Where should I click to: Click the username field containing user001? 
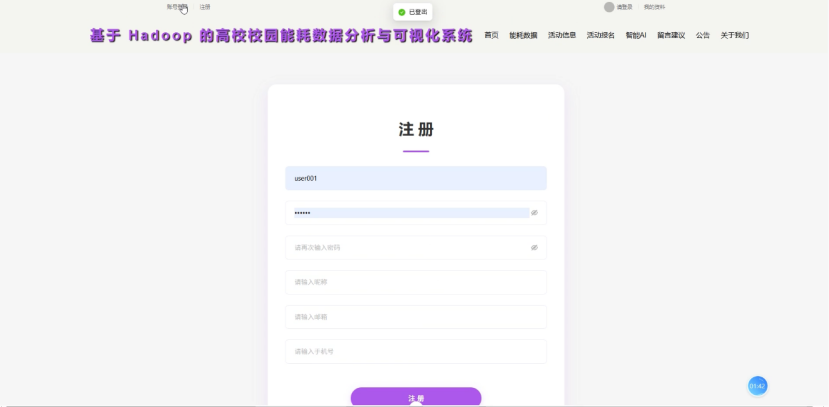click(x=416, y=178)
